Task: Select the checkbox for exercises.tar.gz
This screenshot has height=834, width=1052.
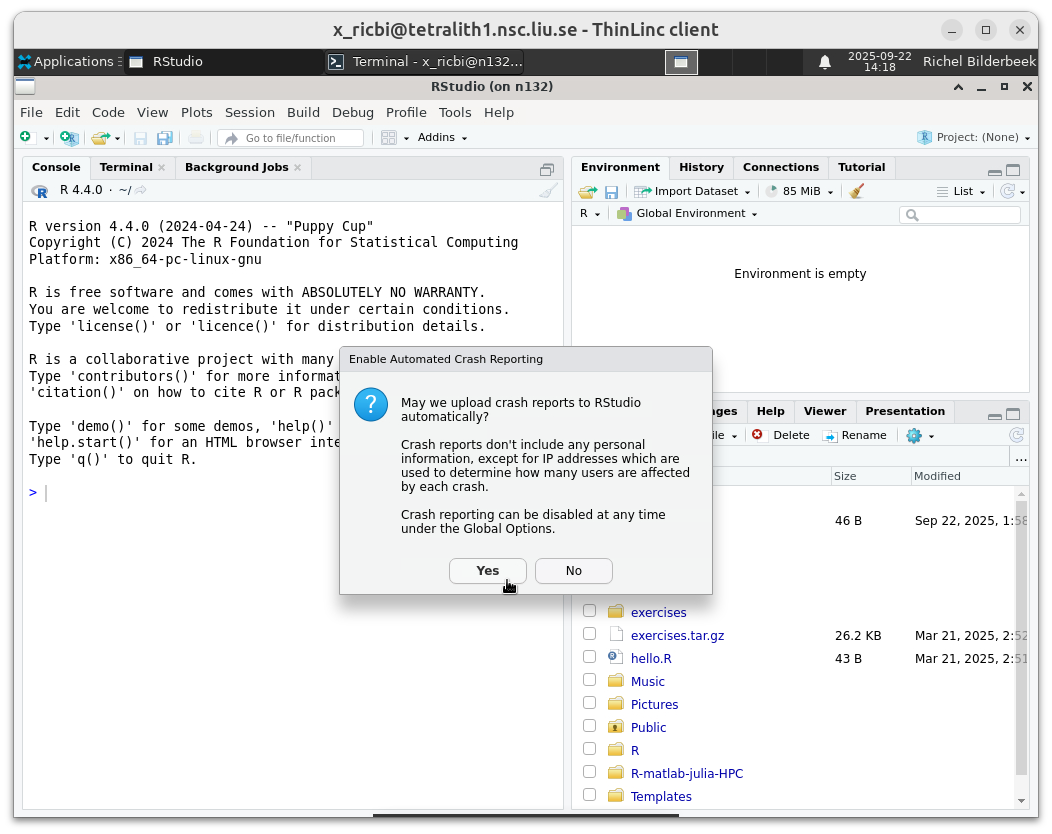Action: point(589,634)
